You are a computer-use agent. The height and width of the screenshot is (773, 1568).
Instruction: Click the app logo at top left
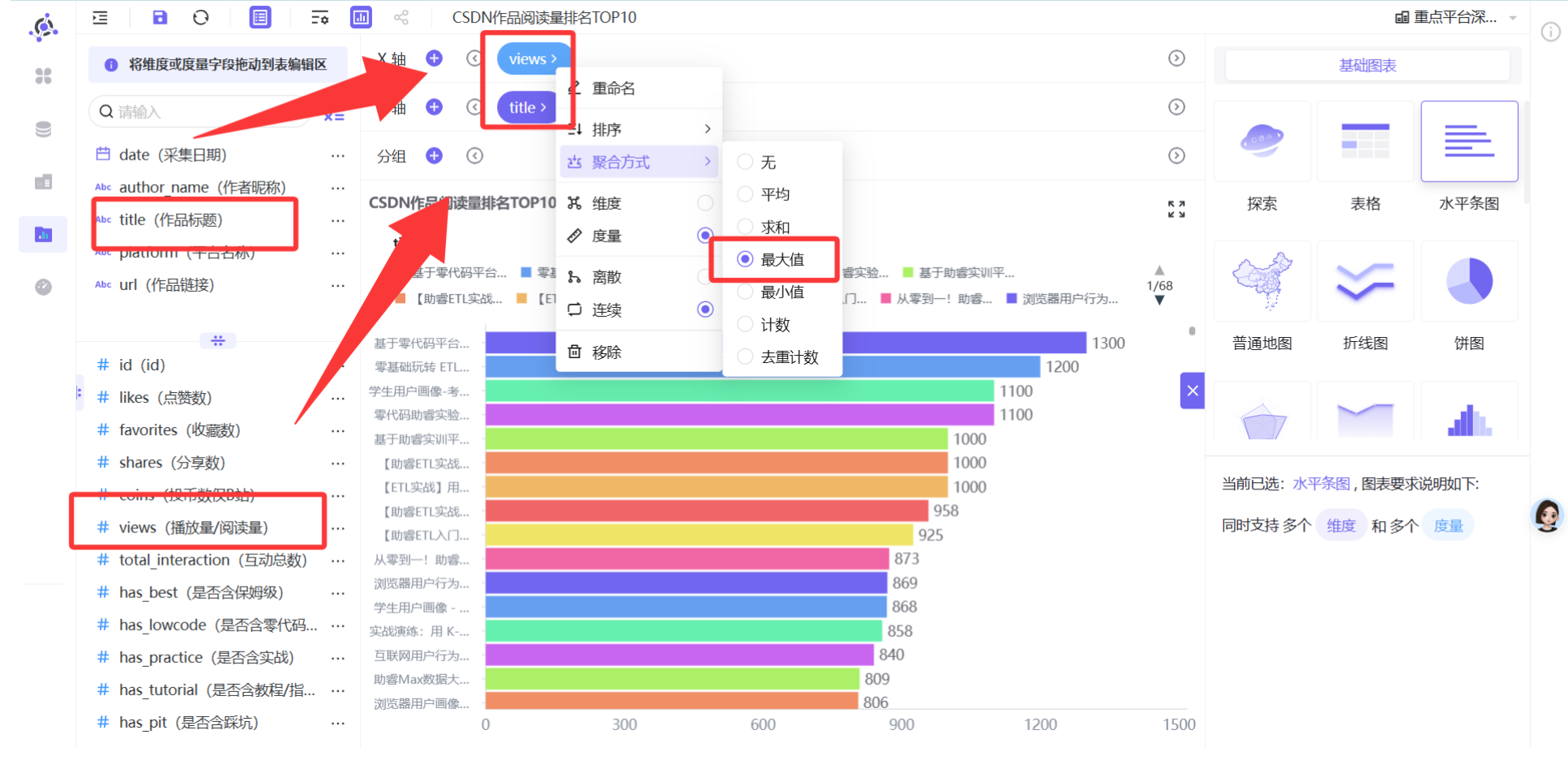[44, 27]
